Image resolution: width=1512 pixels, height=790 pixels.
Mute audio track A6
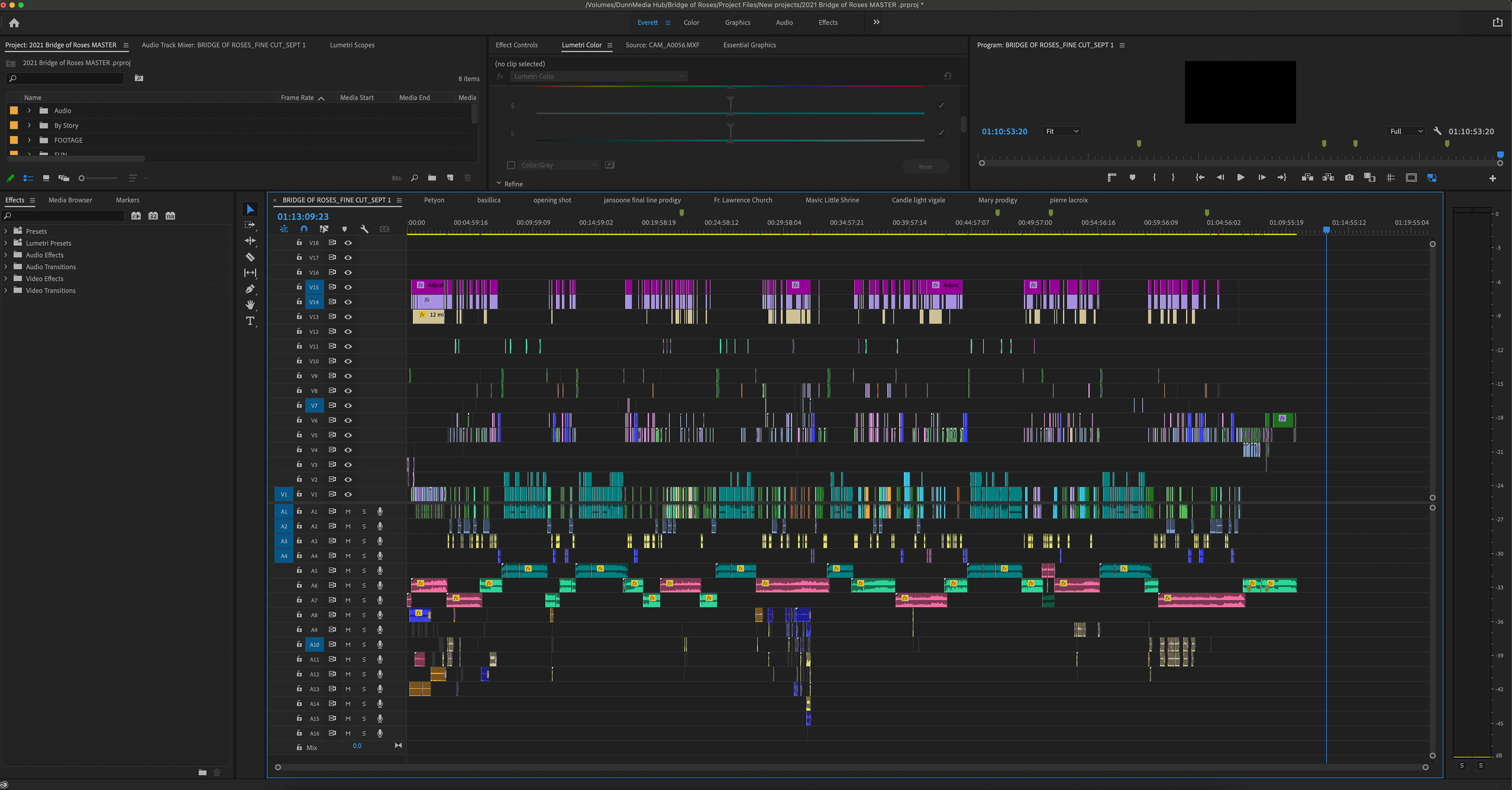click(x=347, y=585)
